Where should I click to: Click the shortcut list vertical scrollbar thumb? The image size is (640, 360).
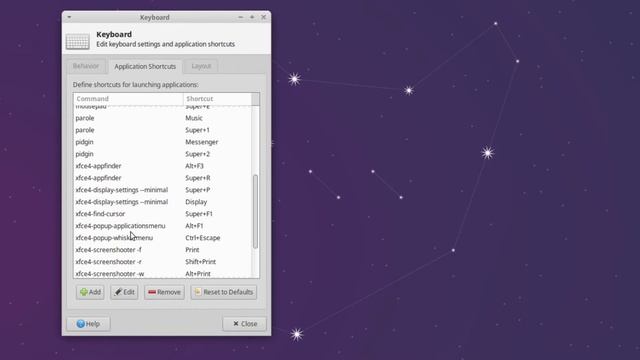256,211
